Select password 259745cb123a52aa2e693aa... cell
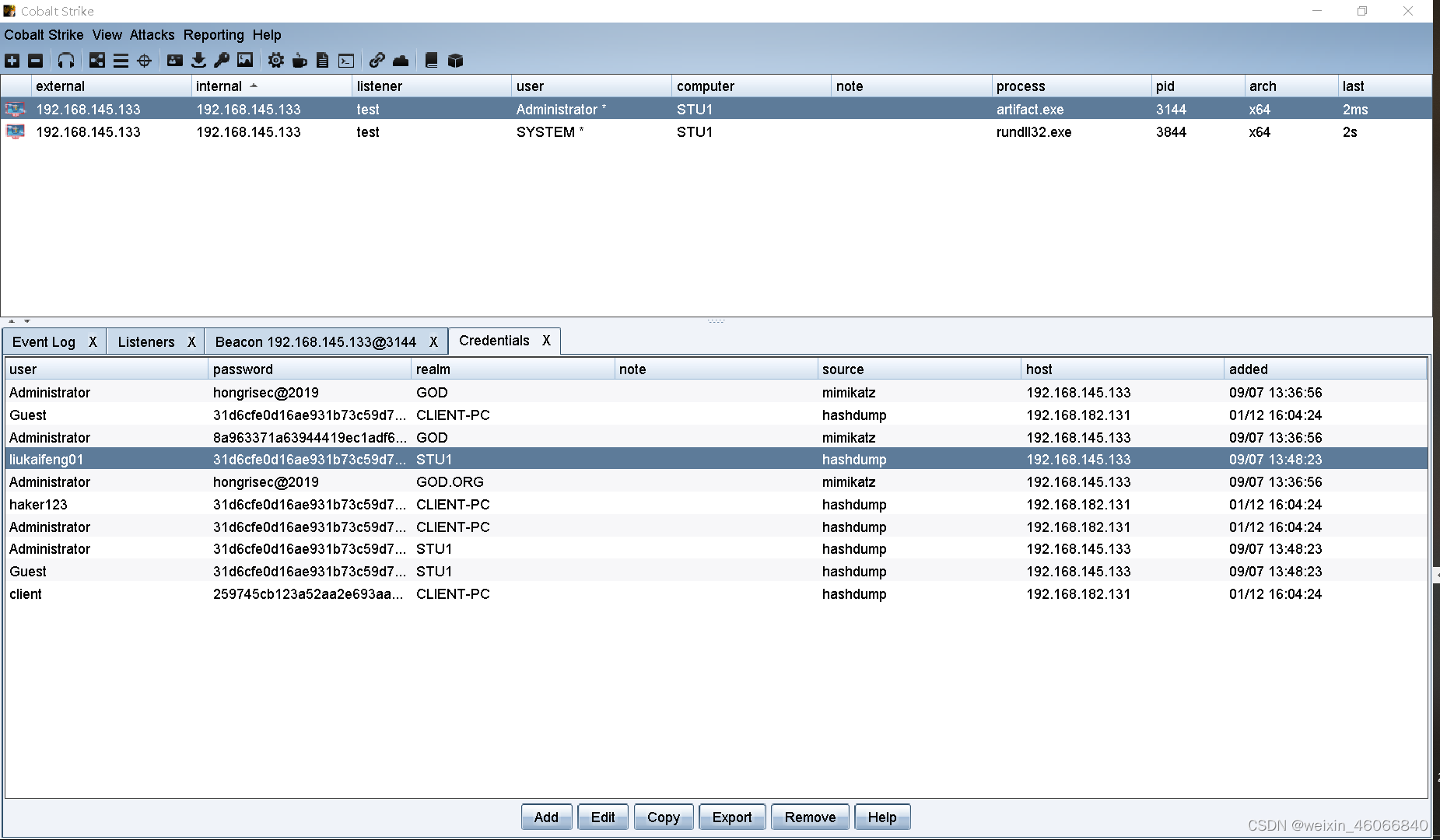1440x840 pixels. pyautogui.click(x=310, y=594)
